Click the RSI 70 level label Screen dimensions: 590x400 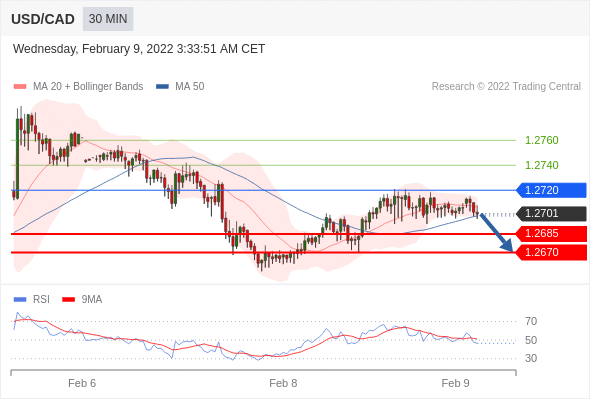531,321
